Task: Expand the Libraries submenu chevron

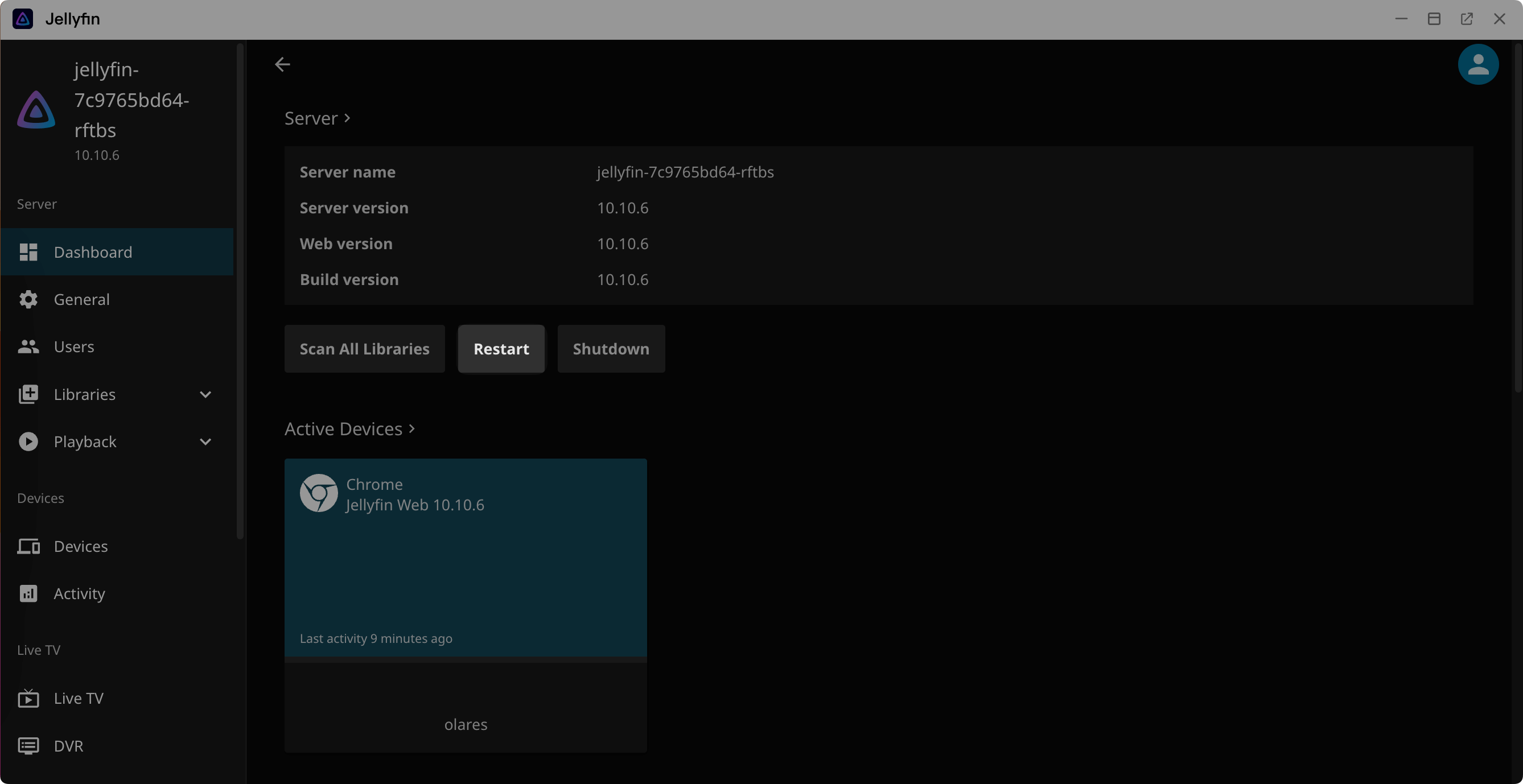Action: point(205,395)
